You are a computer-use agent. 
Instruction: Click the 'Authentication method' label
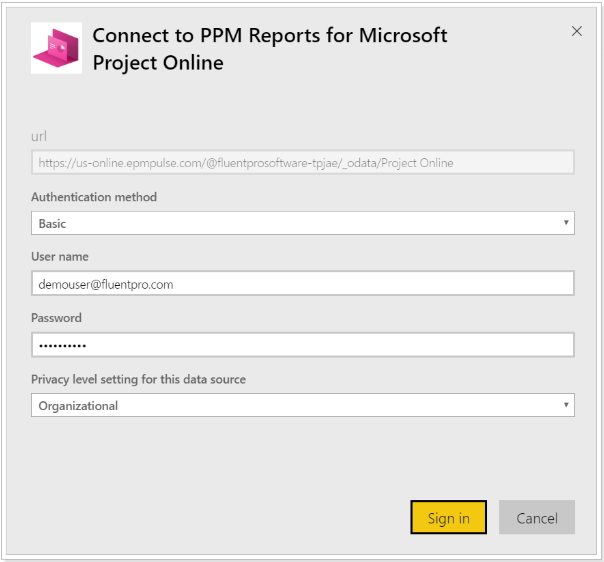pyautogui.click(x=94, y=197)
